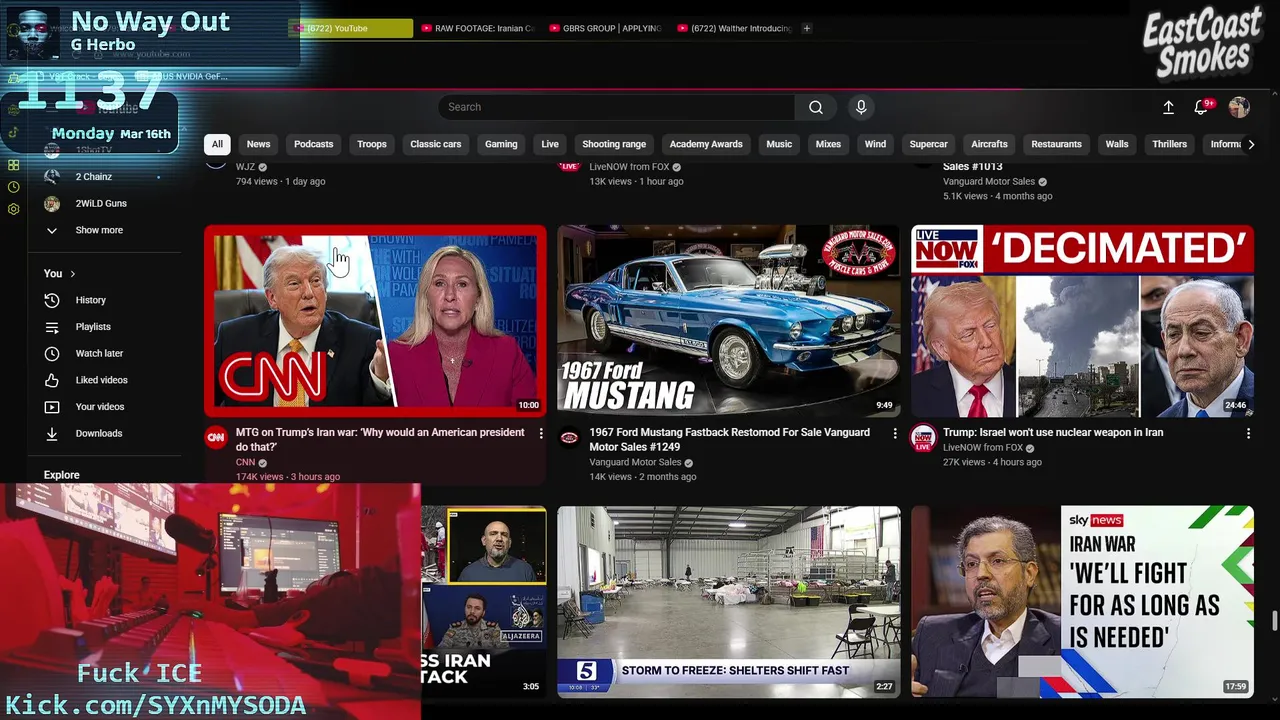The image size is (1280, 720).
Task: Play the CNN Trump and MTG thumbnail
Action: coord(375,320)
